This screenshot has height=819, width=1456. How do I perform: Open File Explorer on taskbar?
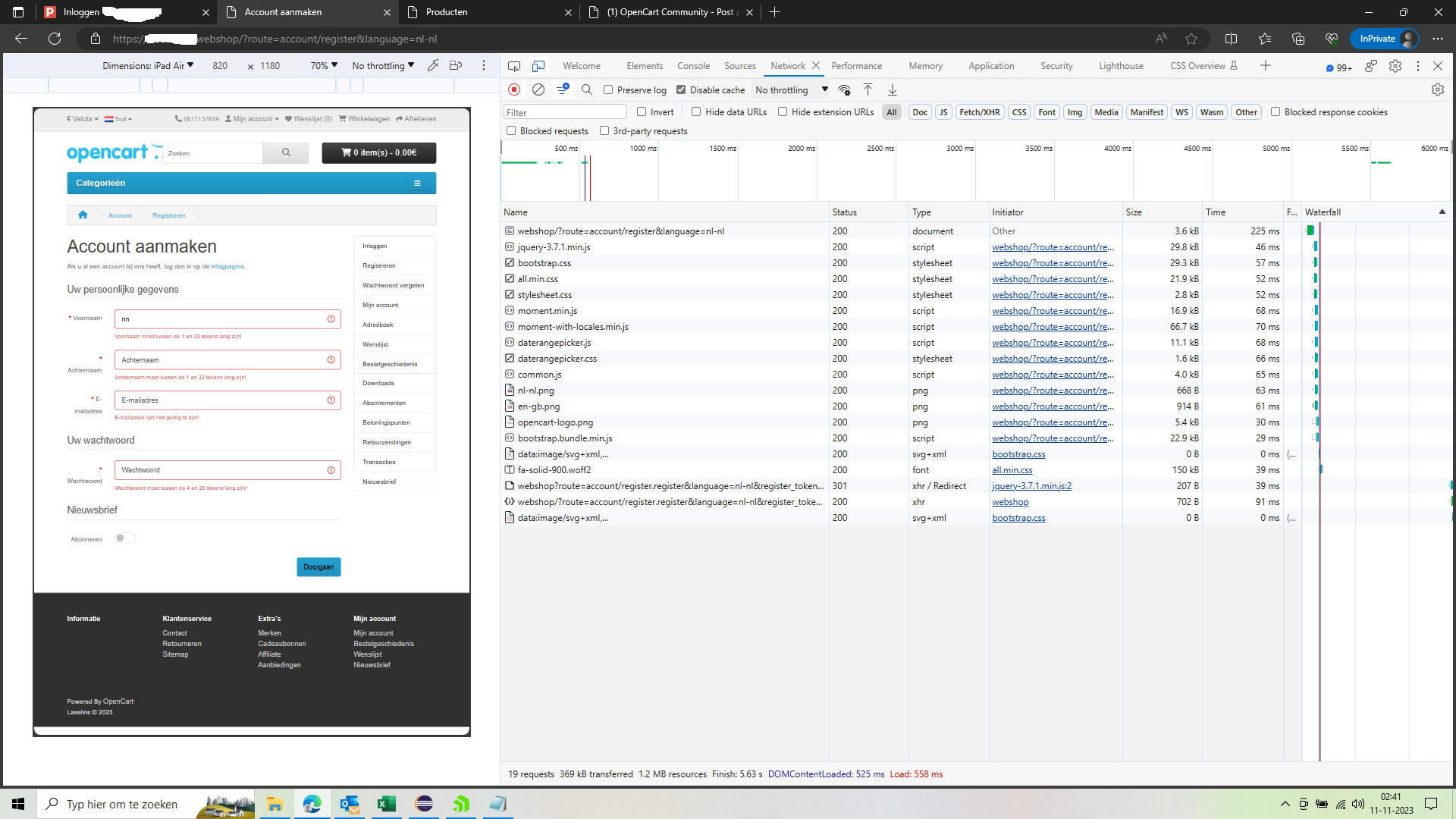[x=275, y=804]
